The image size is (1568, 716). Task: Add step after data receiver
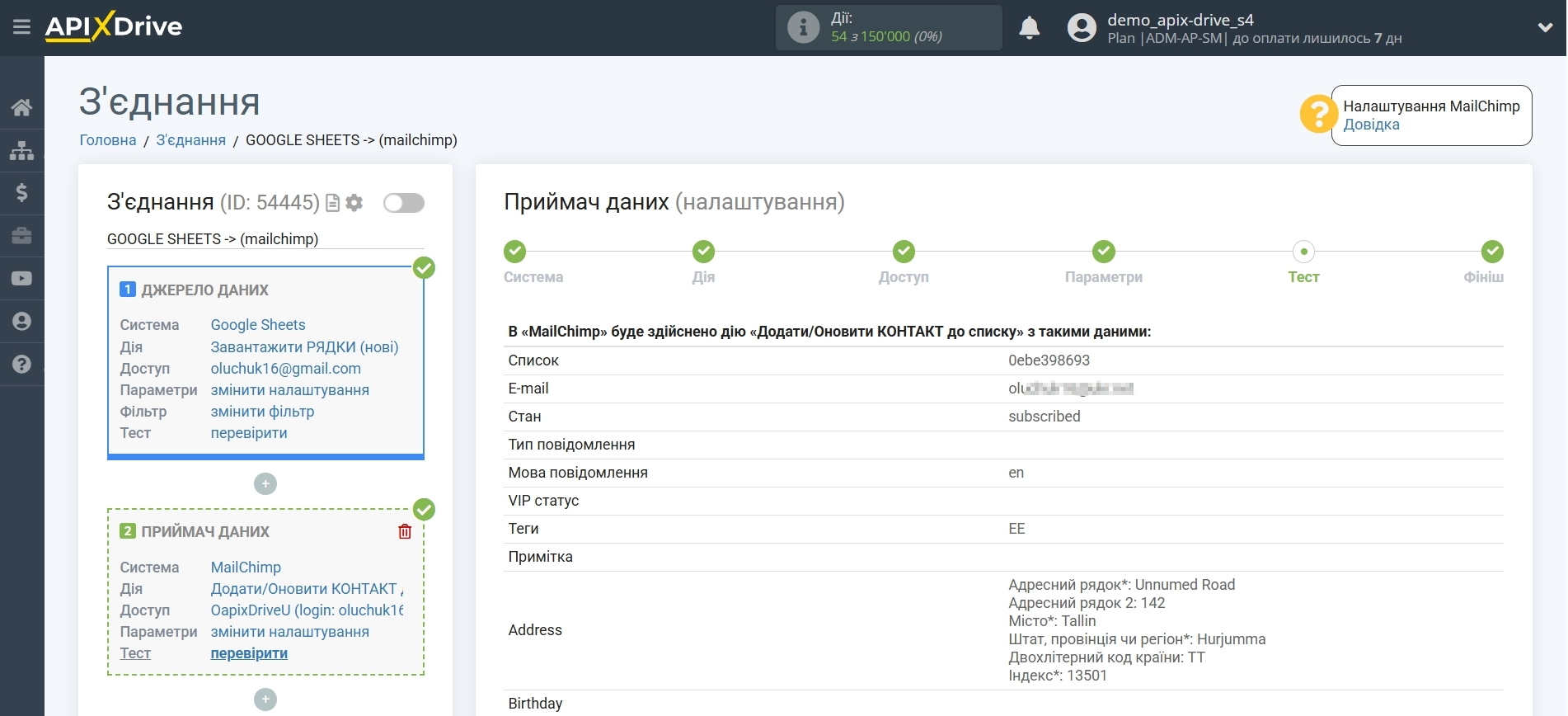click(265, 700)
